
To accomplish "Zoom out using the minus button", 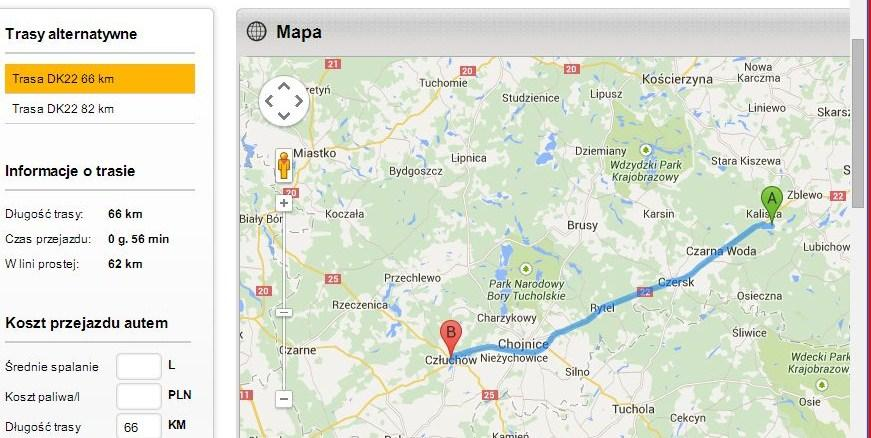I will click(x=284, y=399).
